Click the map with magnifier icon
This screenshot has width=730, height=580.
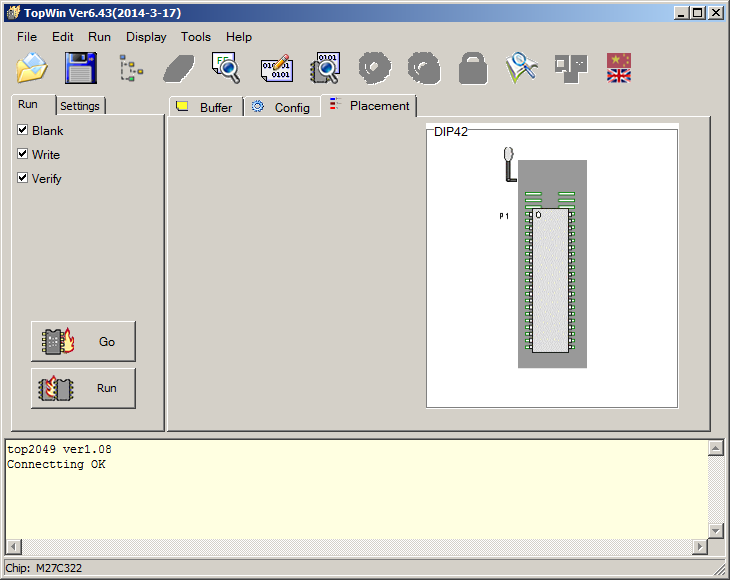(x=521, y=68)
